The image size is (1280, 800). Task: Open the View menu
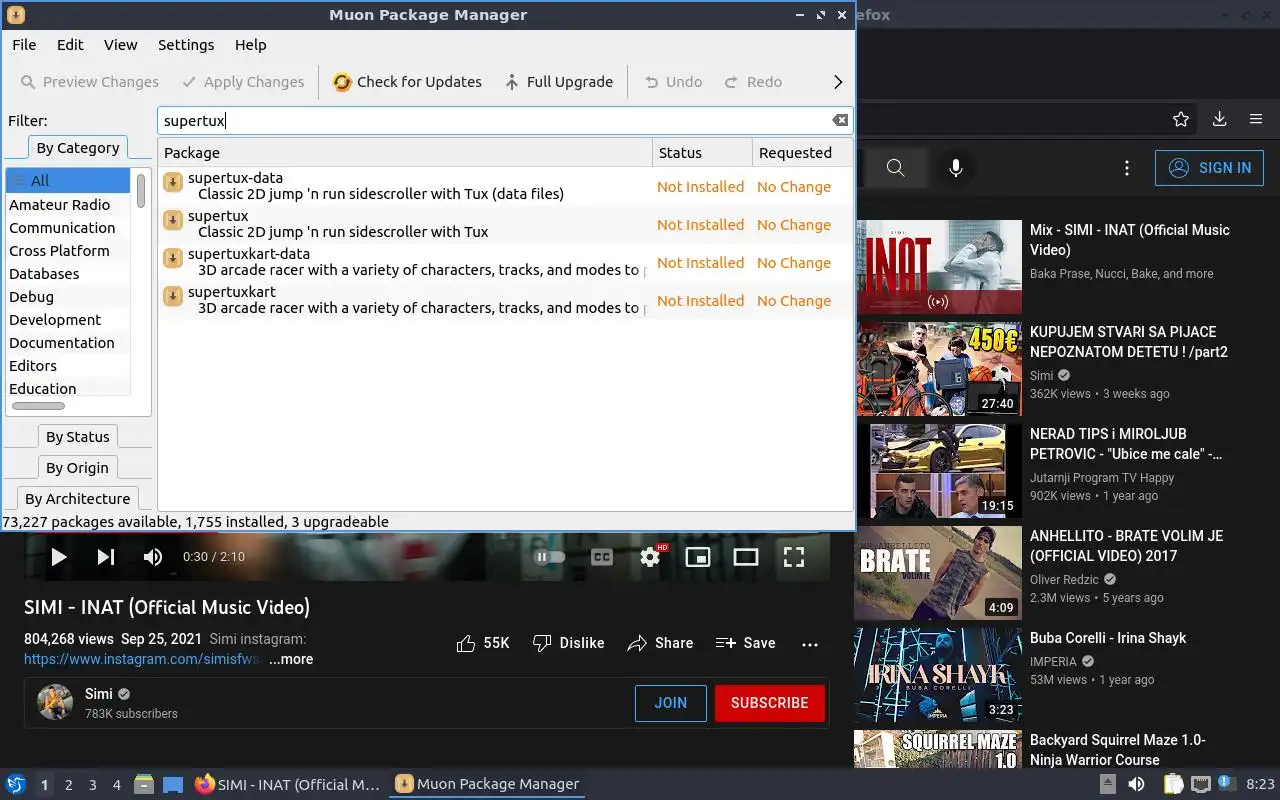(x=120, y=45)
